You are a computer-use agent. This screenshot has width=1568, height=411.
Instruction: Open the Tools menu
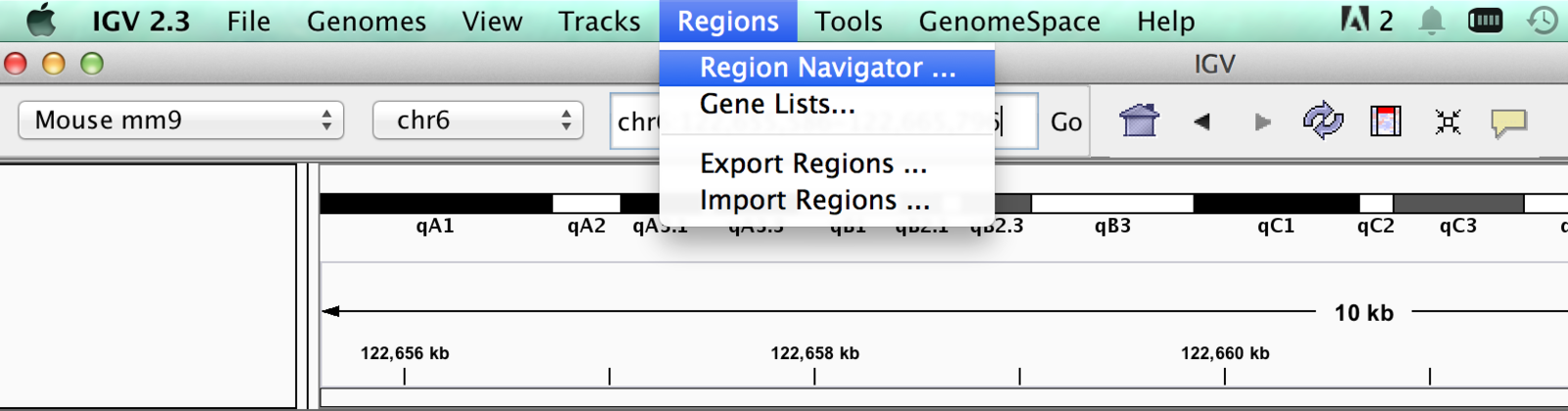coord(849,21)
